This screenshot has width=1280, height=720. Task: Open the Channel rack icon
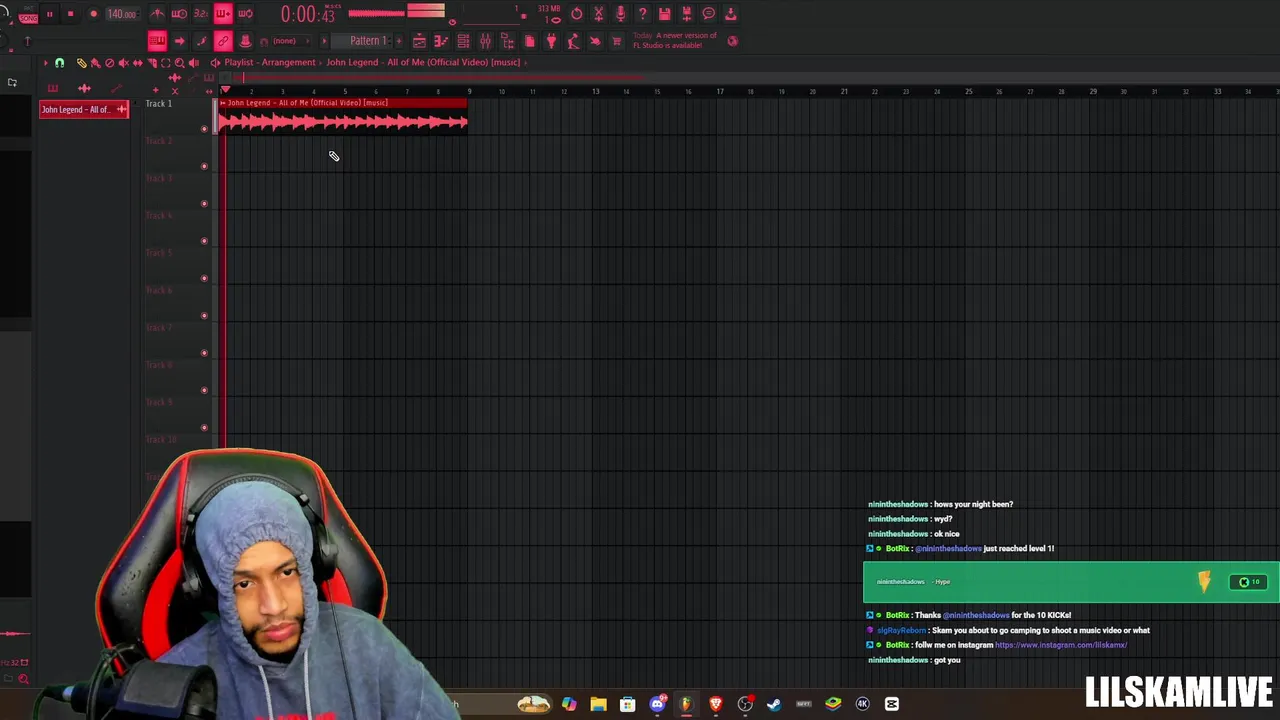tap(463, 41)
